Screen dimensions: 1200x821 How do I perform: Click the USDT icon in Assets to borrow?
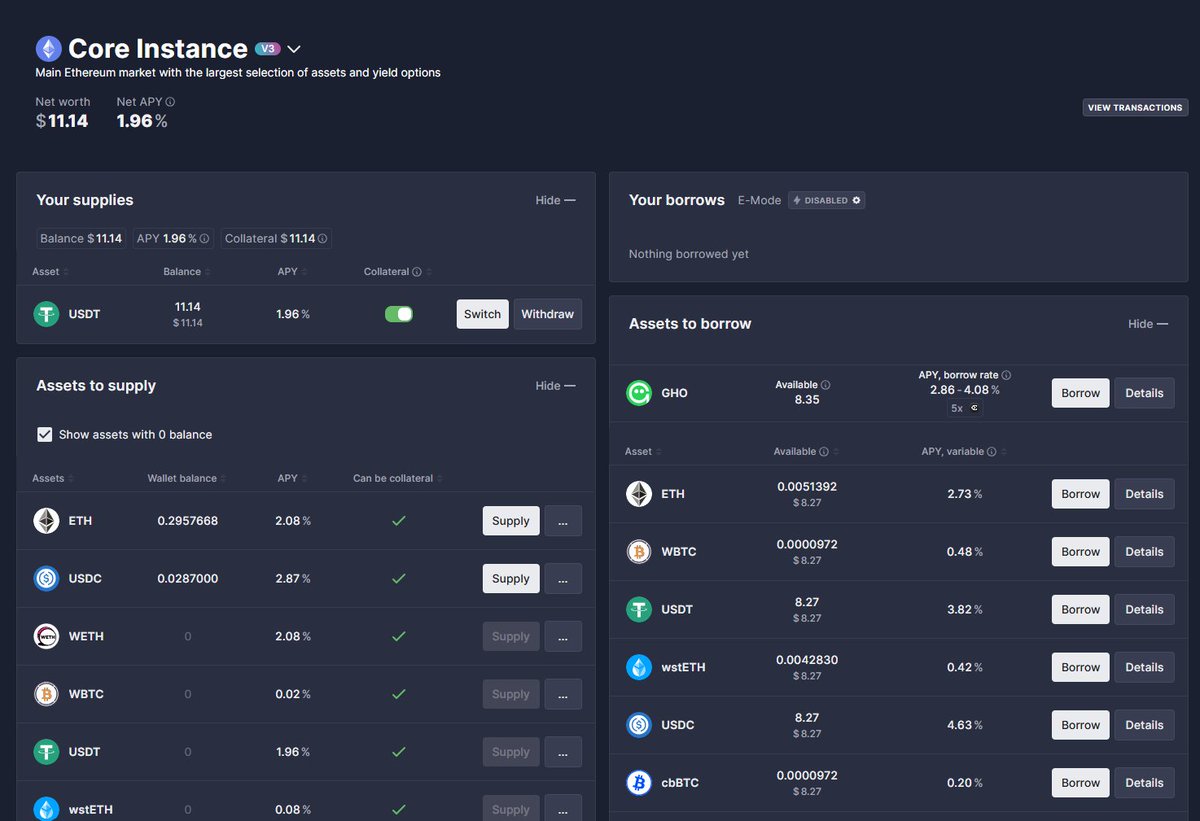(639, 609)
